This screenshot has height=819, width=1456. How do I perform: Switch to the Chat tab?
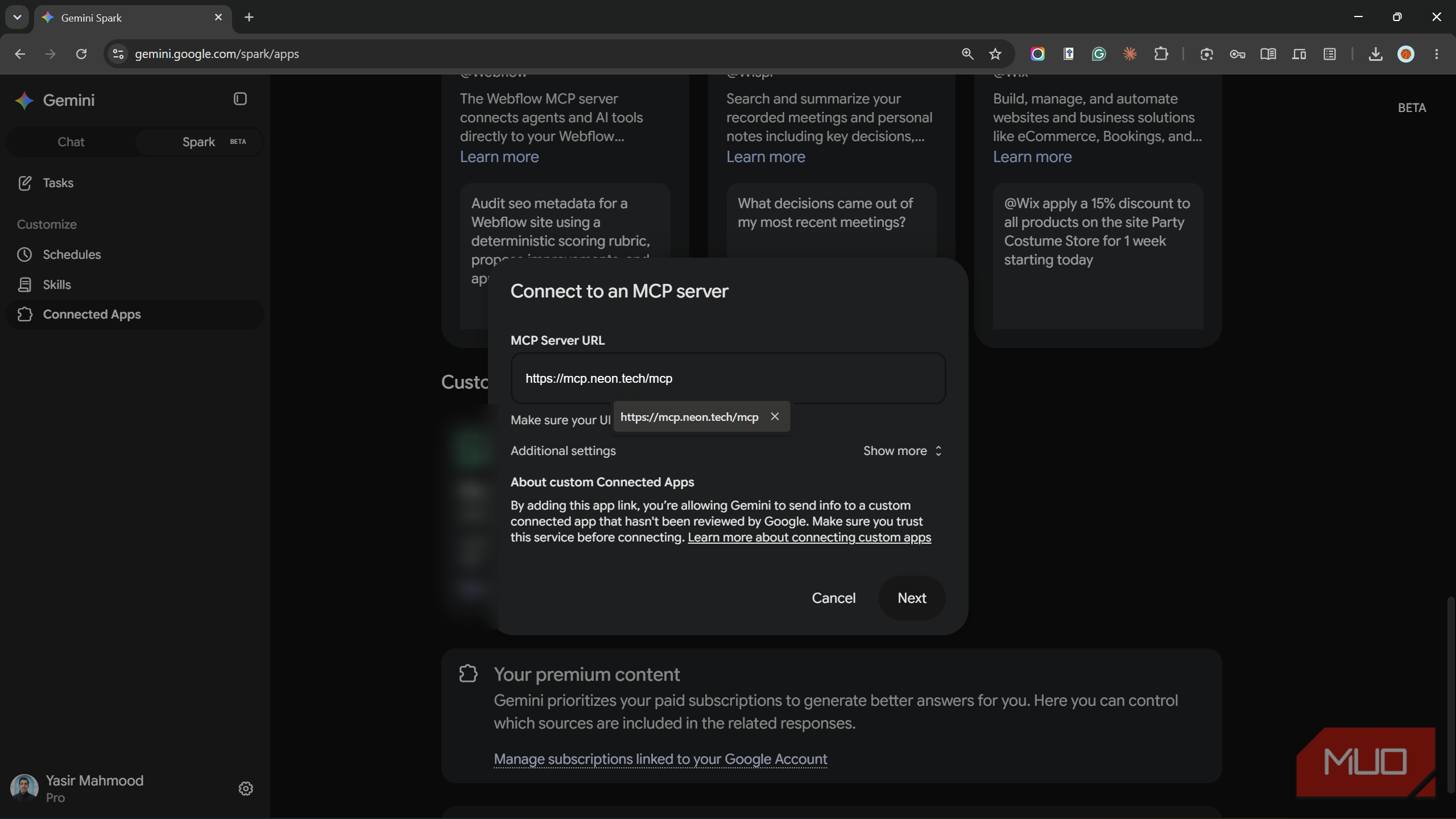pos(71,142)
